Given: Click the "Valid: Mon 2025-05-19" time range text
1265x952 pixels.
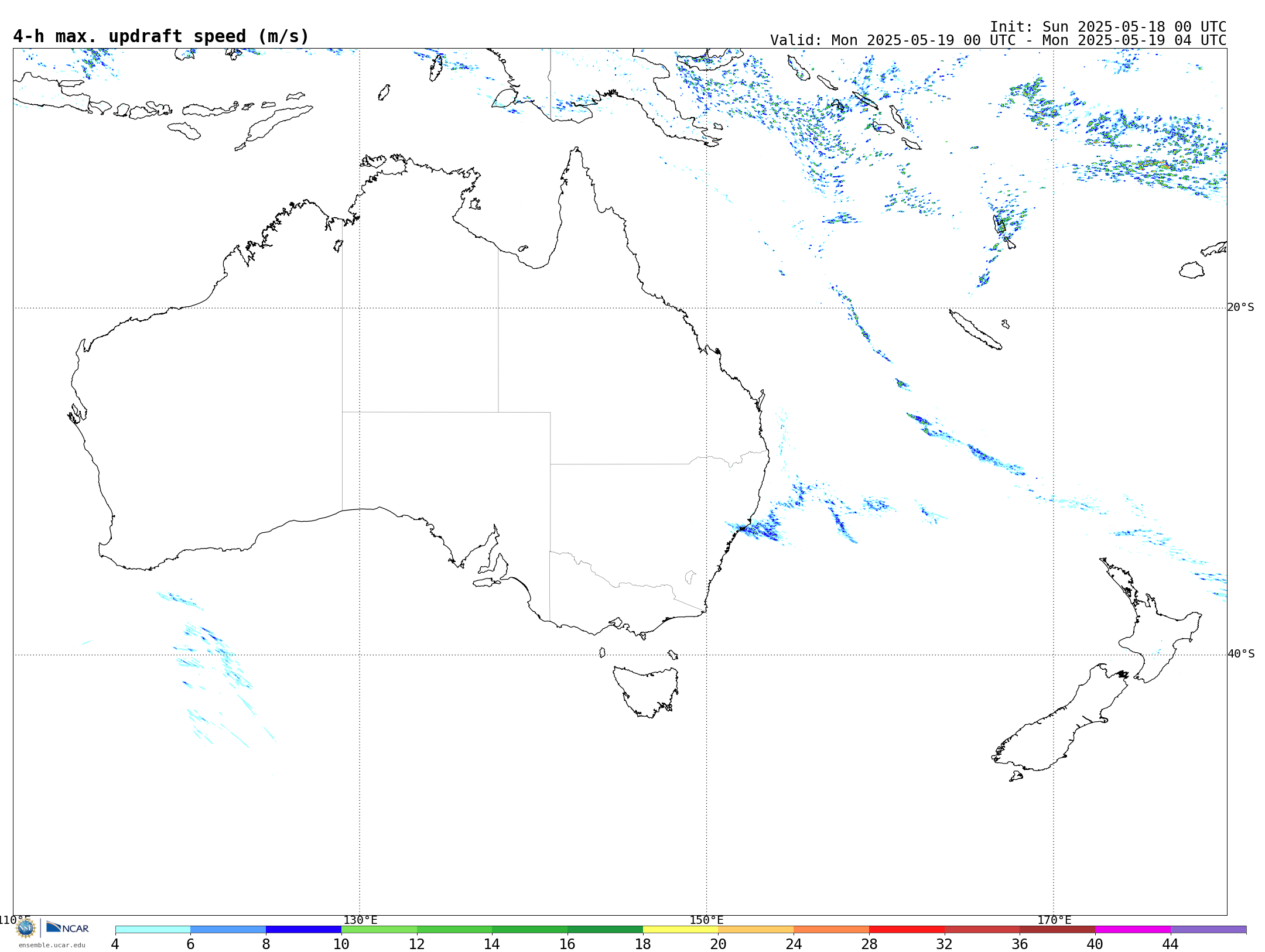Looking at the screenshot, I should [998, 40].
